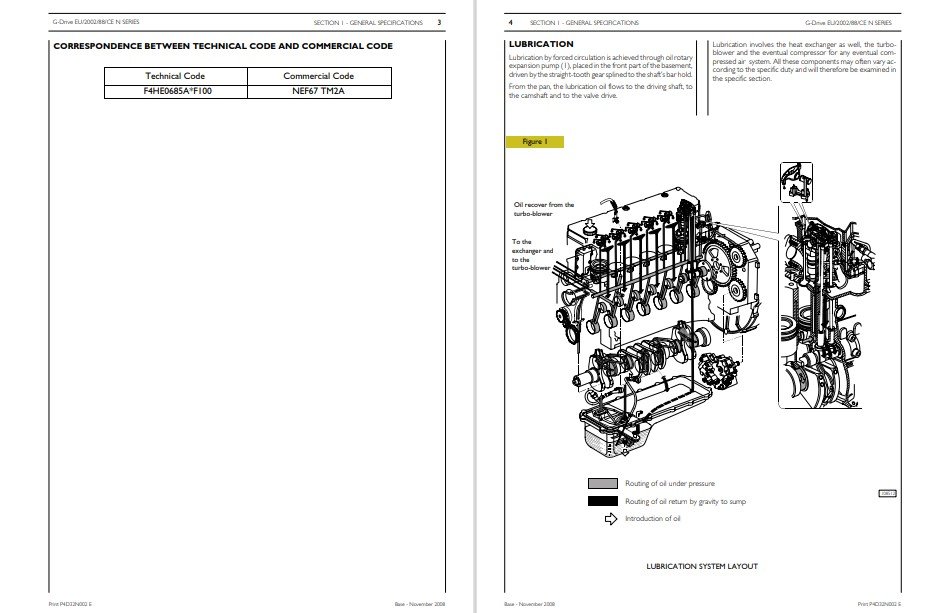Click the Correspondence Between Technical Code heading

[x=222, y=46]
